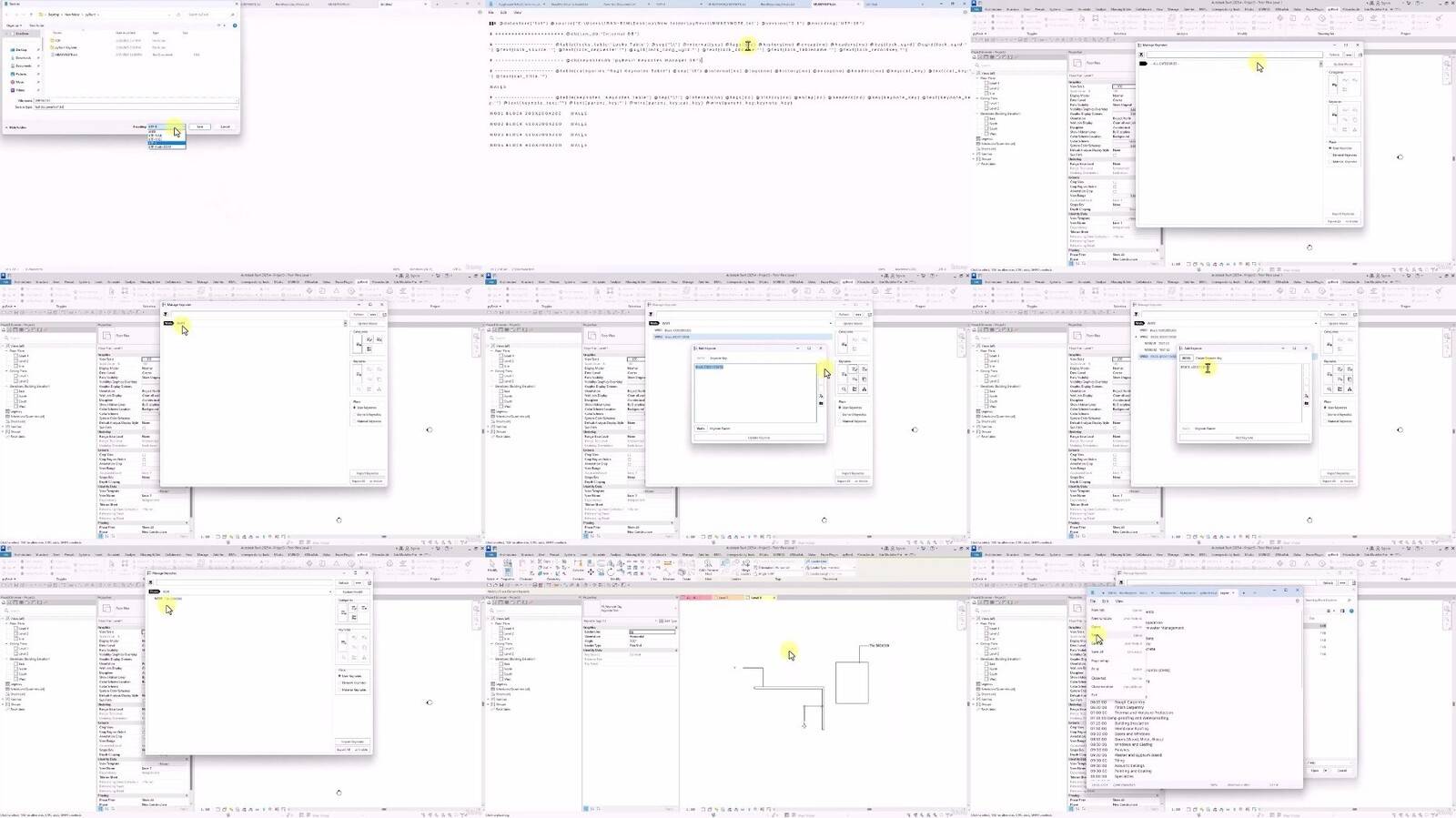Click keynote text box in Edit Keynote dialog
Viewport: 1456px width, 818px height.
coord(755,393)
